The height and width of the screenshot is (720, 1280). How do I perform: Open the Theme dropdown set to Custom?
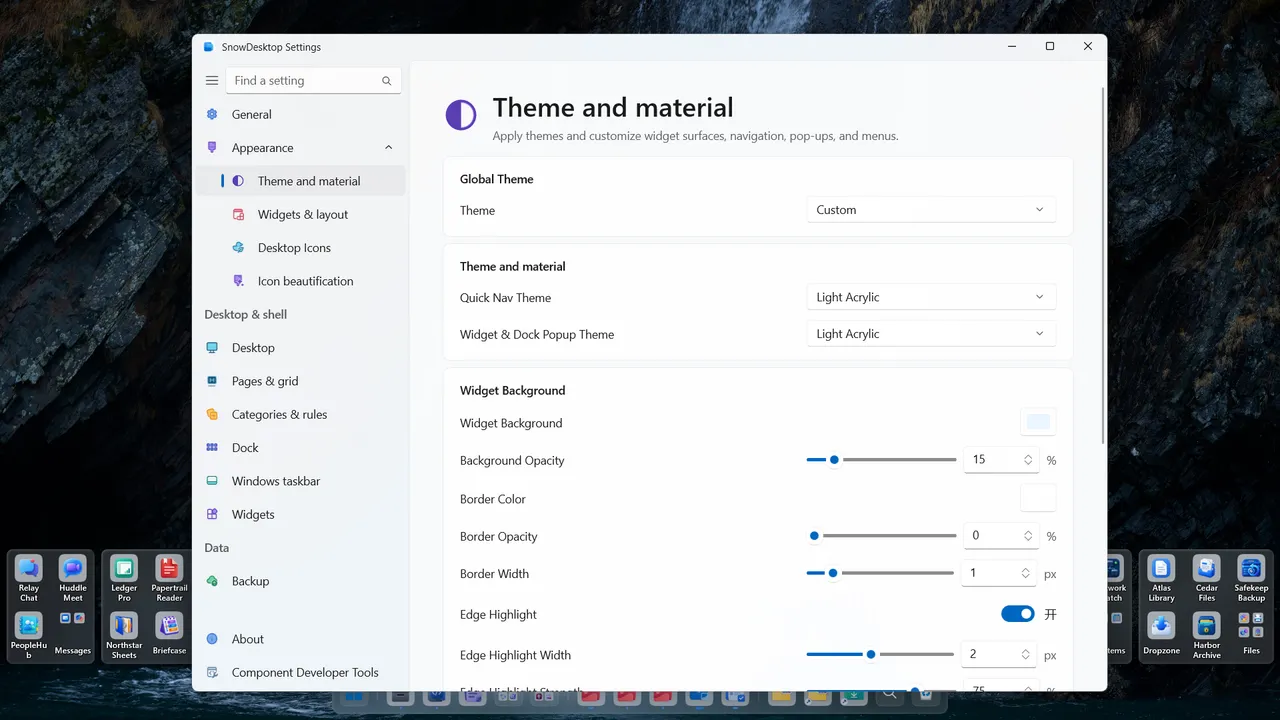click(x=931, y=210)
